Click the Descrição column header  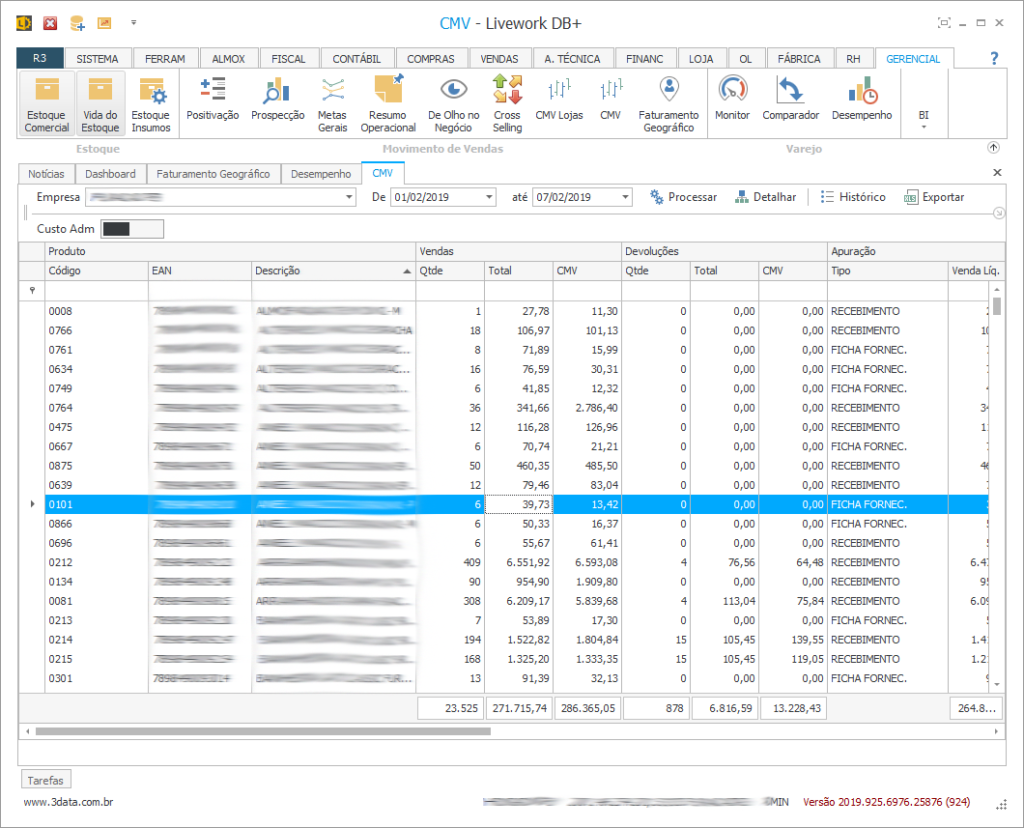click(333, 271)
